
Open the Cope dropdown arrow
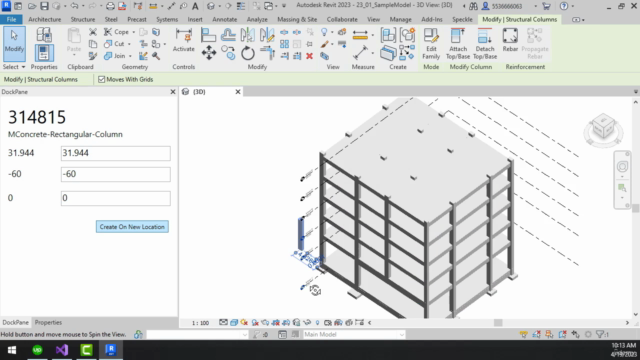tap(133, 32)
